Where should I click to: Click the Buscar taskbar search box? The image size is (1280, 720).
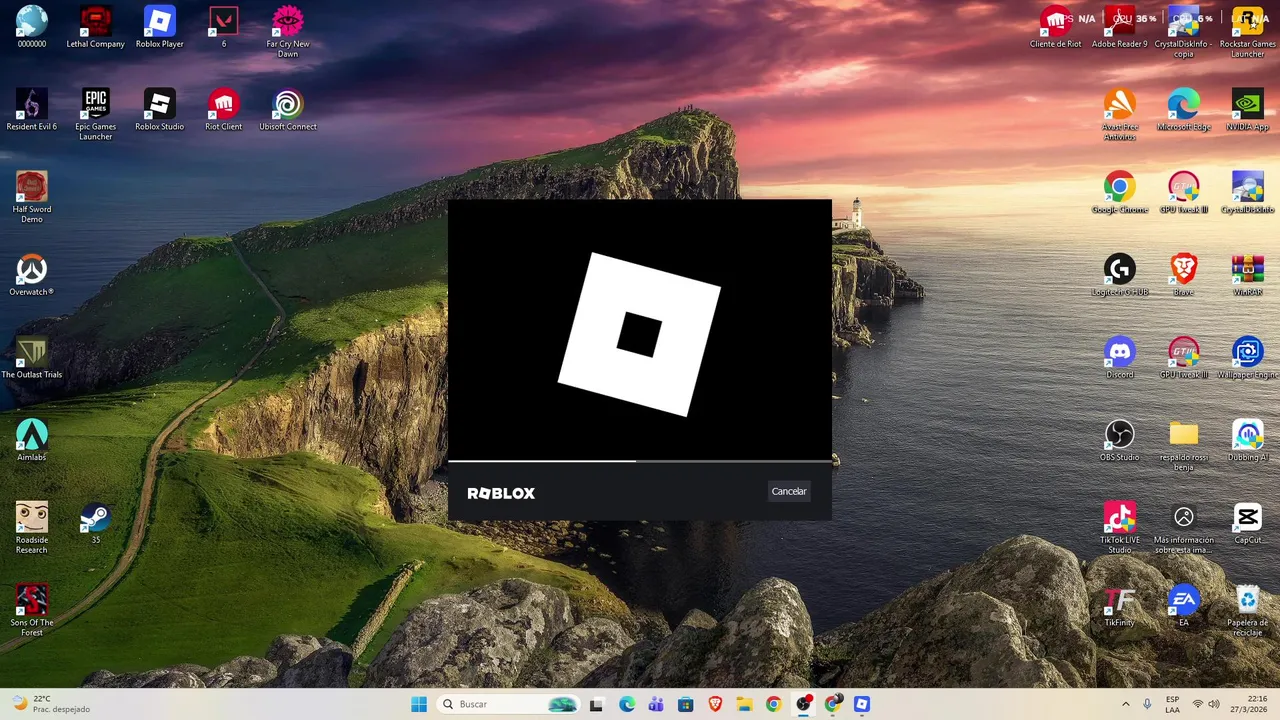(x=507, y=704)
